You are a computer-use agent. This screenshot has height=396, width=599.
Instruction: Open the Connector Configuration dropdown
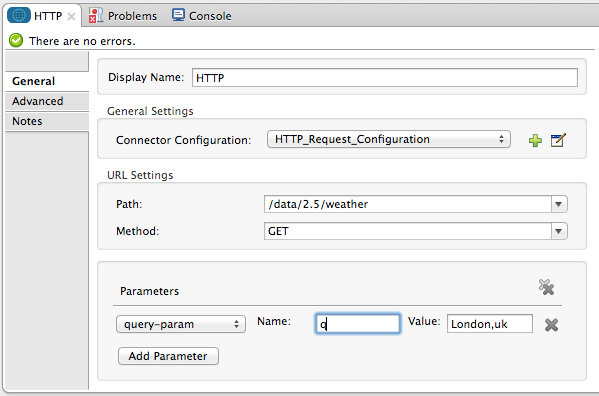coord(389,139)
